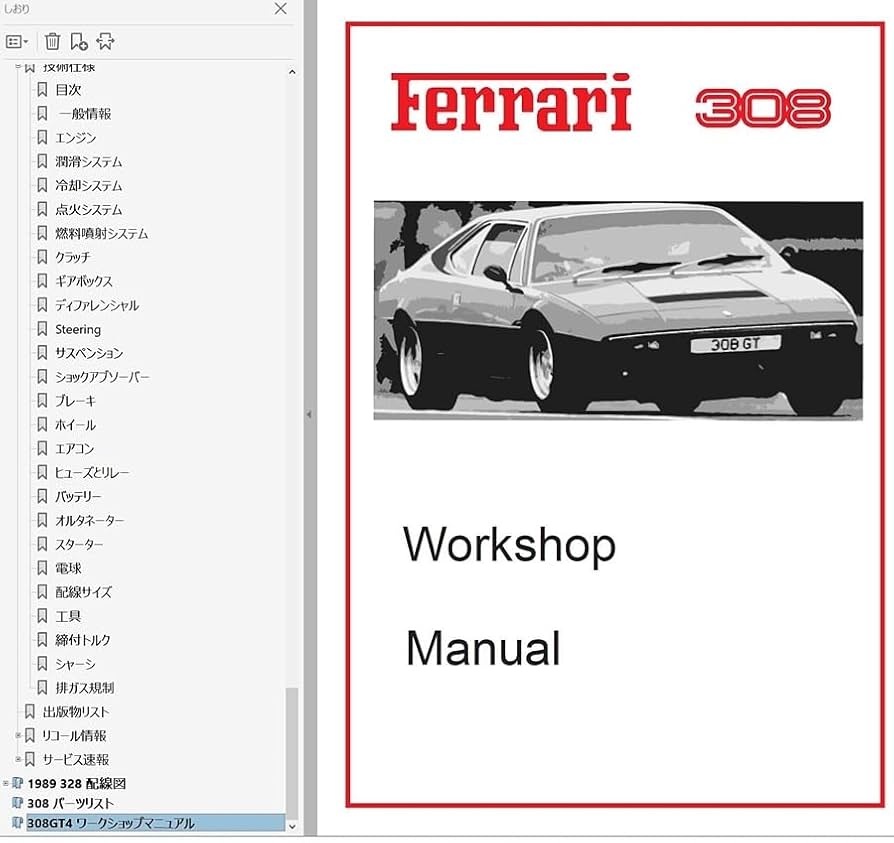Click the bookmark icon beside ブレーキ
This screenshot has height=843, width=894.
41,400
